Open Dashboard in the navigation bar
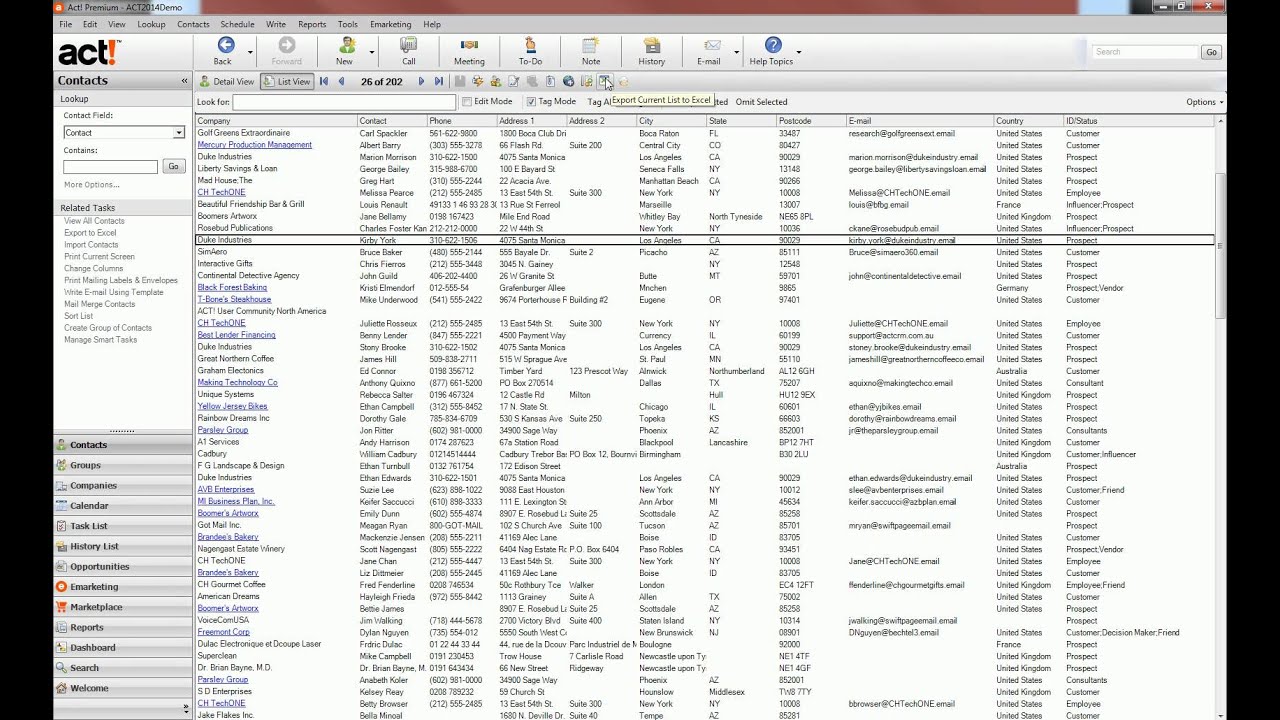The width and height of the screenshot is (1280, 720). [x=122, y=647]
